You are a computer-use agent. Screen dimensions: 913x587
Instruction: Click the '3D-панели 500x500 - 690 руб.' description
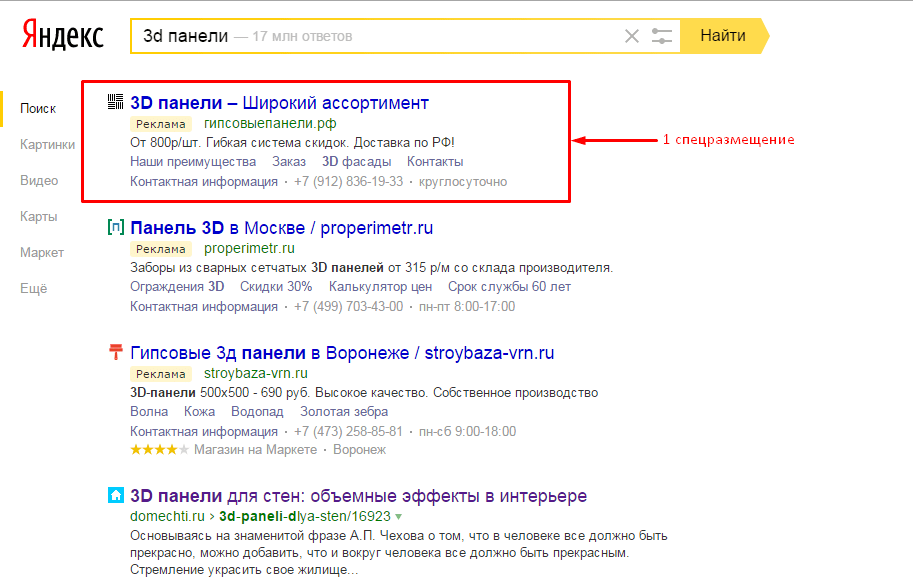pos(364,392)
